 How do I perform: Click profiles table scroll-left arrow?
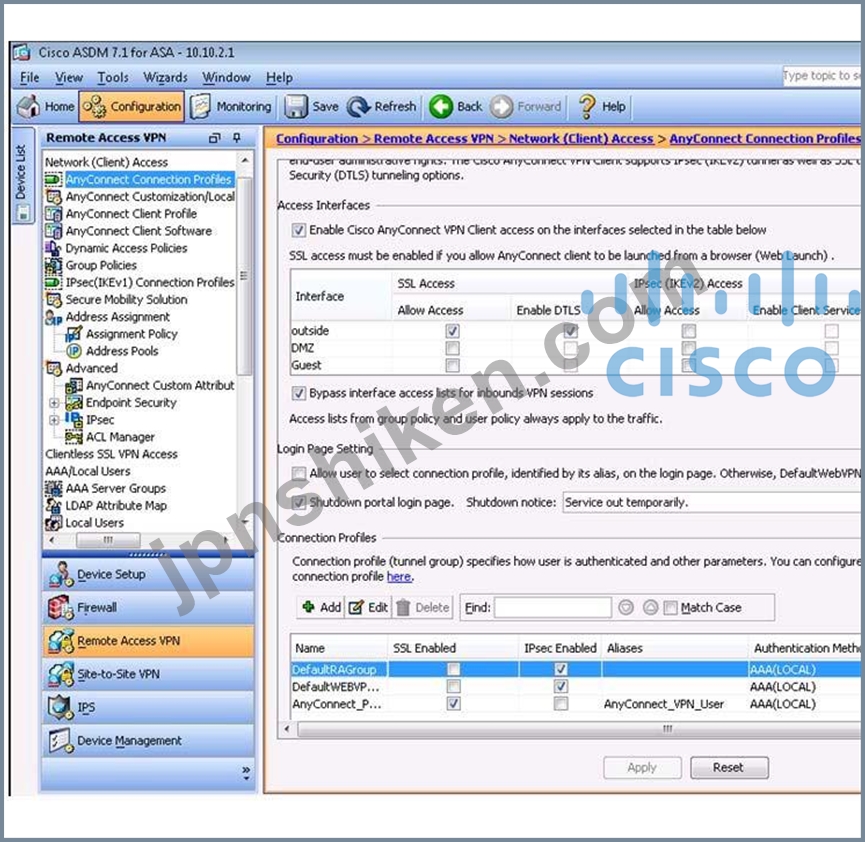pos(287,729)
